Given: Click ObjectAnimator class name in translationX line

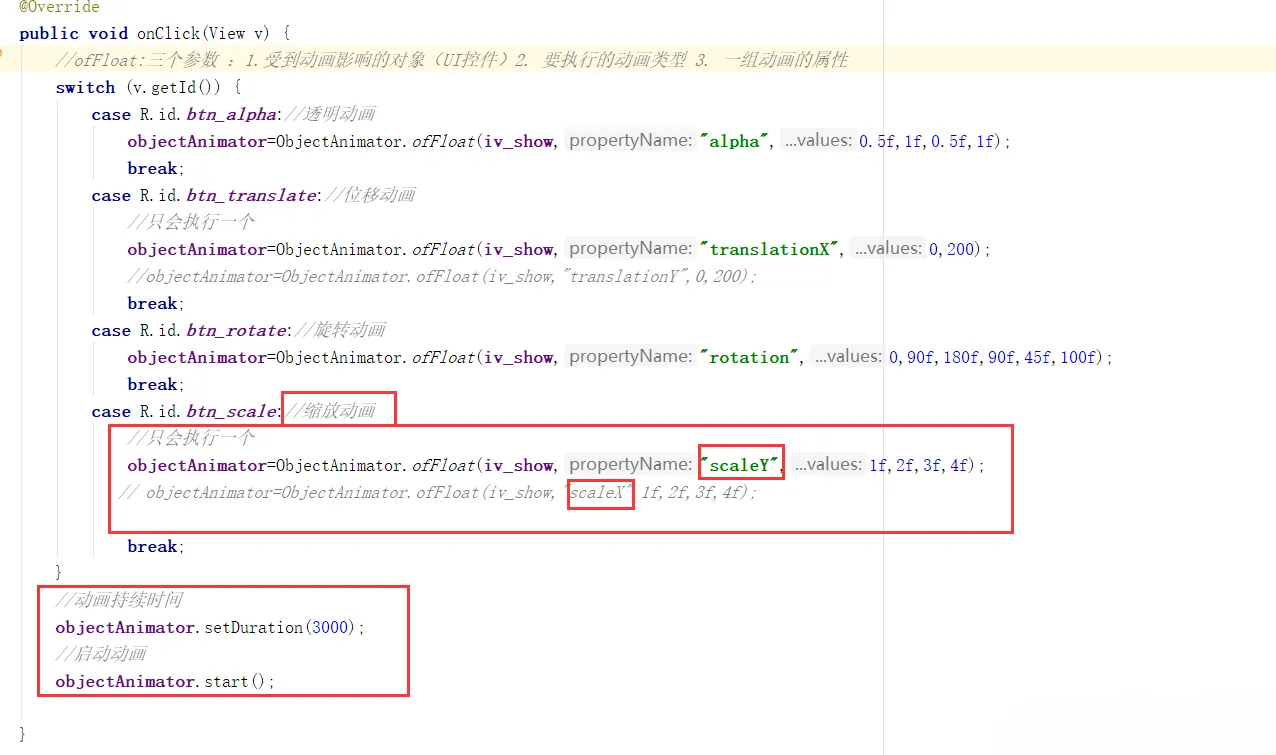Looking at the screenshot, I should pos(339,250).
